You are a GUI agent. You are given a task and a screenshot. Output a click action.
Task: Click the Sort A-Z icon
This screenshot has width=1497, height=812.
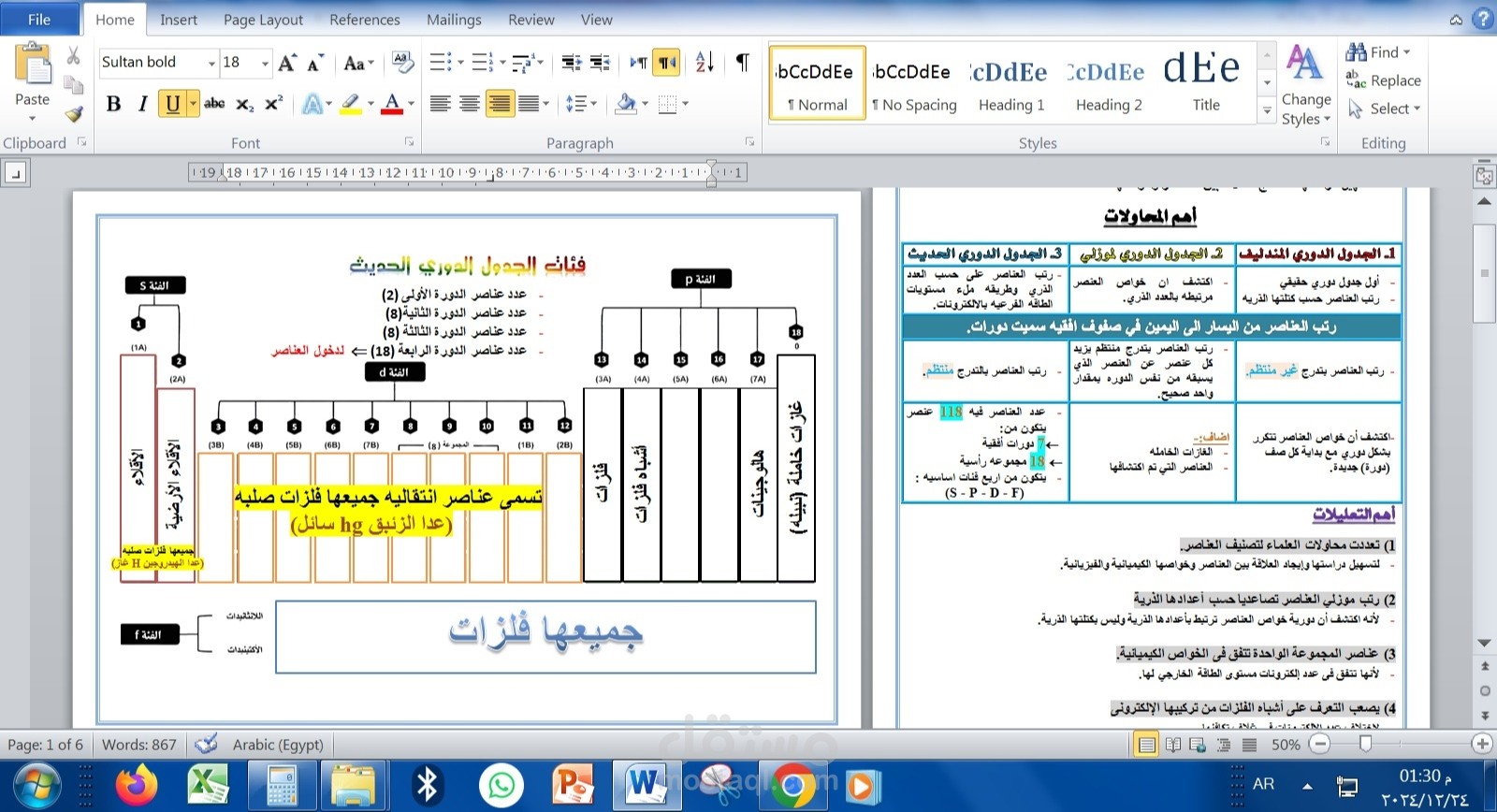705,63
